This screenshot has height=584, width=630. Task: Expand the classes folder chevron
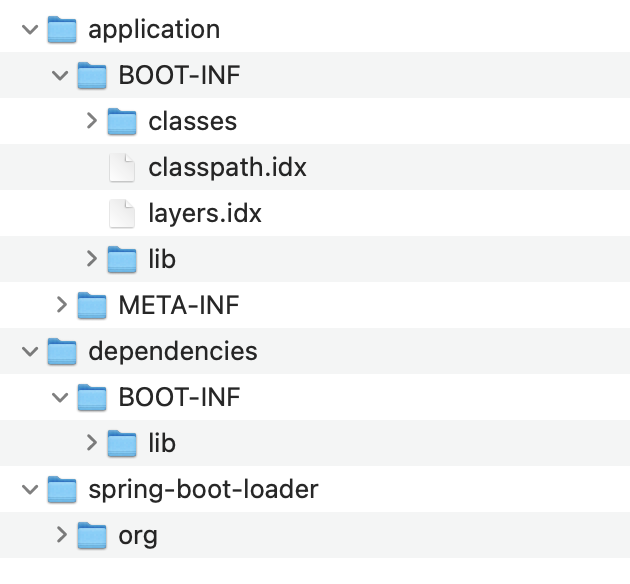(x=91, y=121)
